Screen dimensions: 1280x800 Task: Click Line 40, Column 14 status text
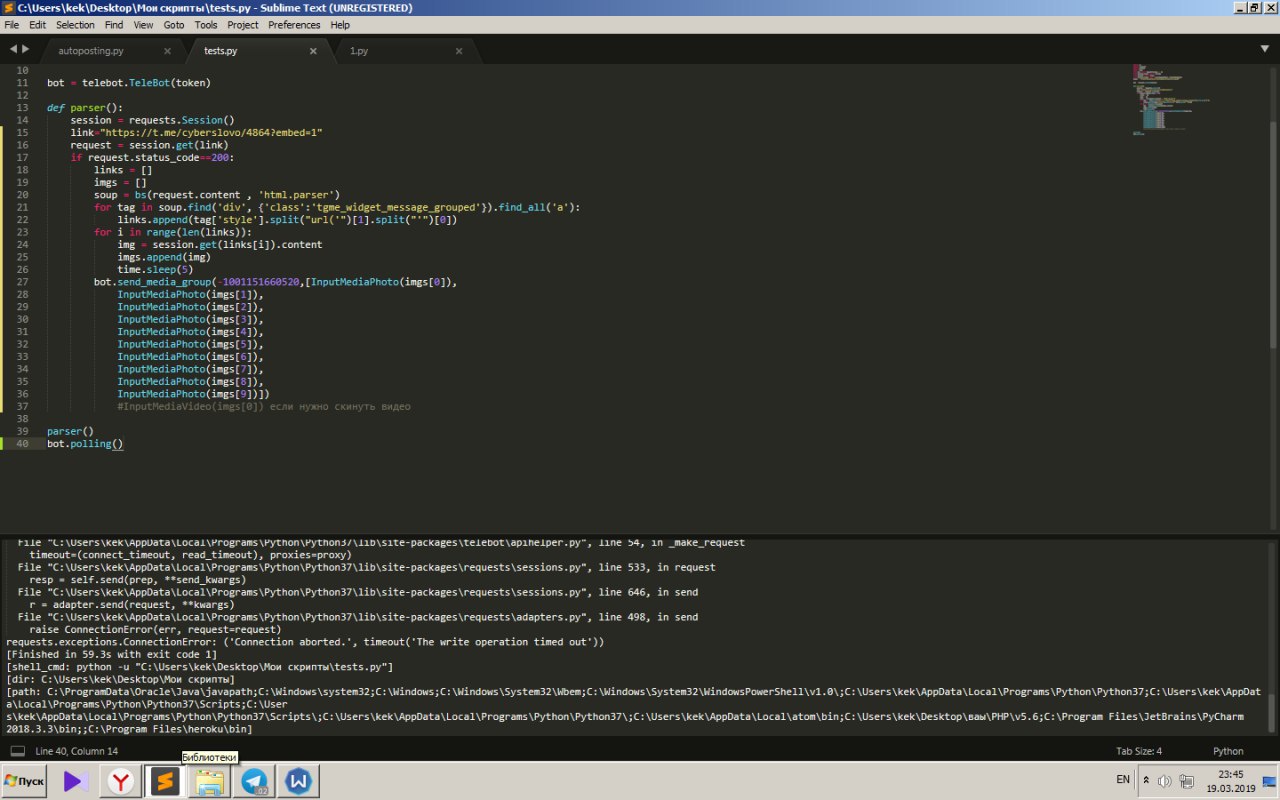76,751
